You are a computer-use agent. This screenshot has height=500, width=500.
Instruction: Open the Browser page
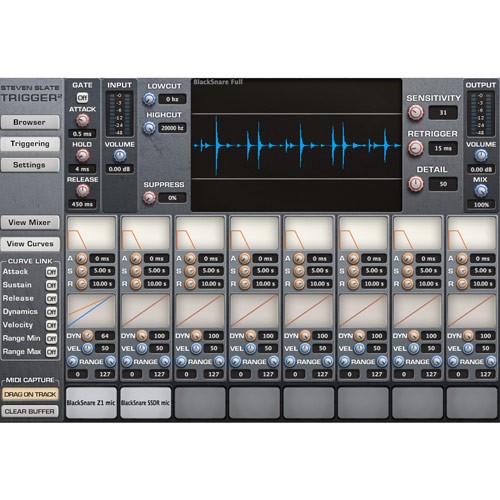[x=30, y=122]
